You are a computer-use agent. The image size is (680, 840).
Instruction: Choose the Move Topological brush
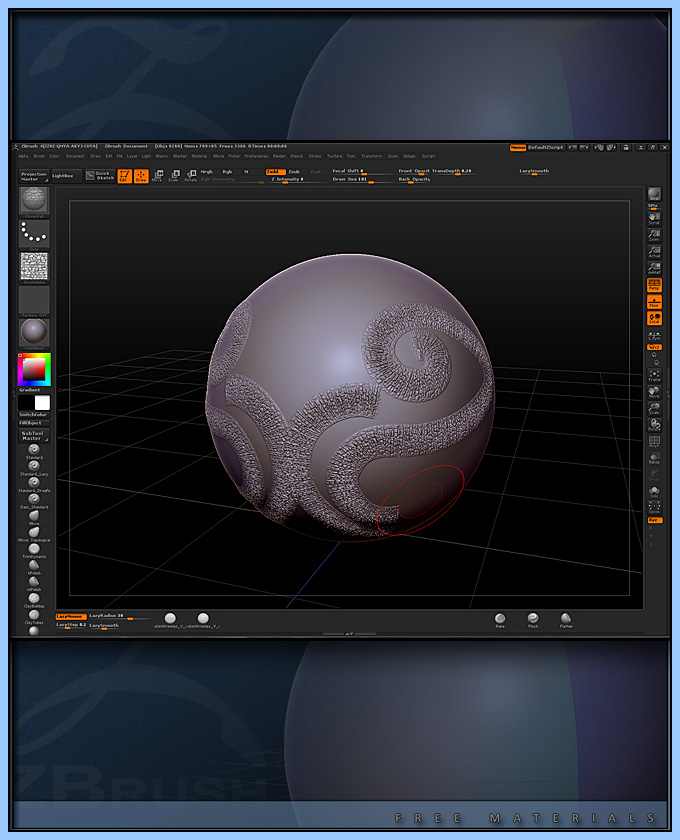(x=34, y=532)
